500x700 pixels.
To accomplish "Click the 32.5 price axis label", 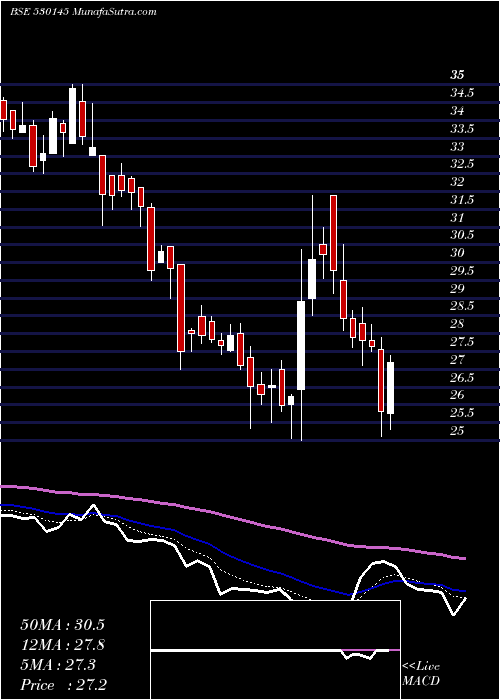I will tap(462, 164).
